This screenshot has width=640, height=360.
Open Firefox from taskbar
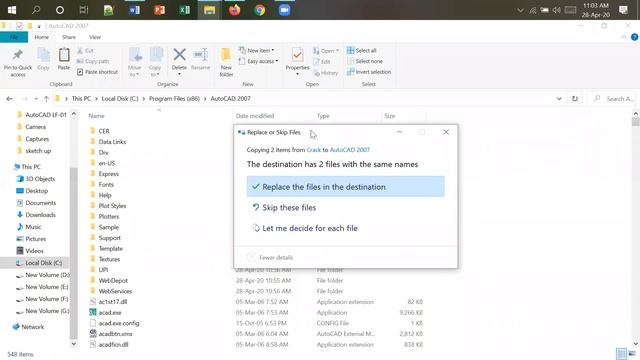235,10
